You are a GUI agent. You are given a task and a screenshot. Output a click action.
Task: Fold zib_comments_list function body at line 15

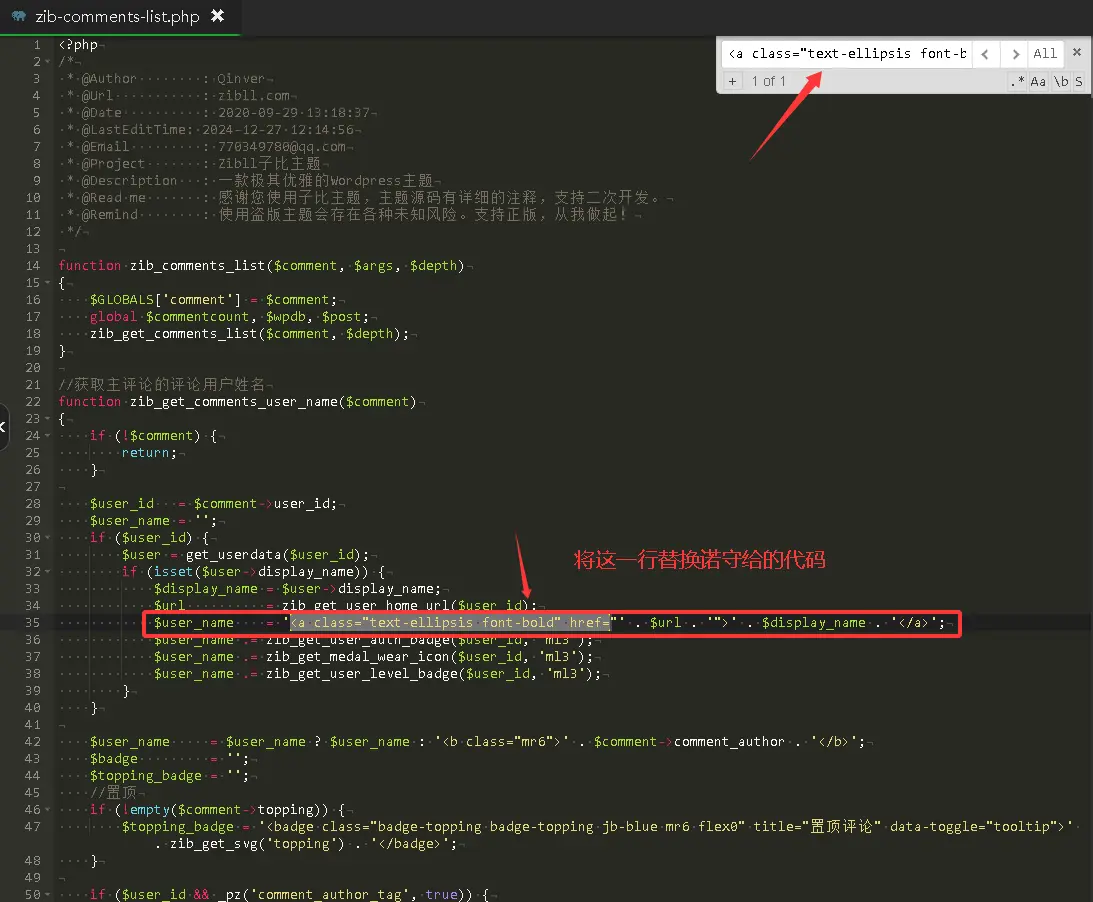click(48, 283)
